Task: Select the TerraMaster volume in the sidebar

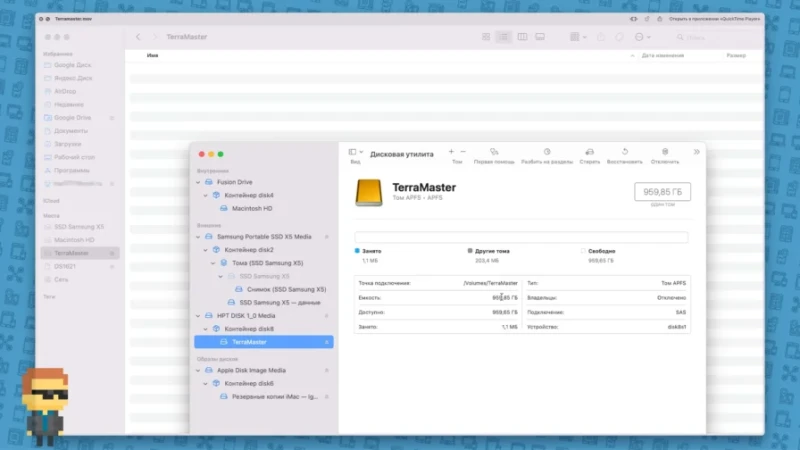Action: pyautogui.click(x=264, y=342)
